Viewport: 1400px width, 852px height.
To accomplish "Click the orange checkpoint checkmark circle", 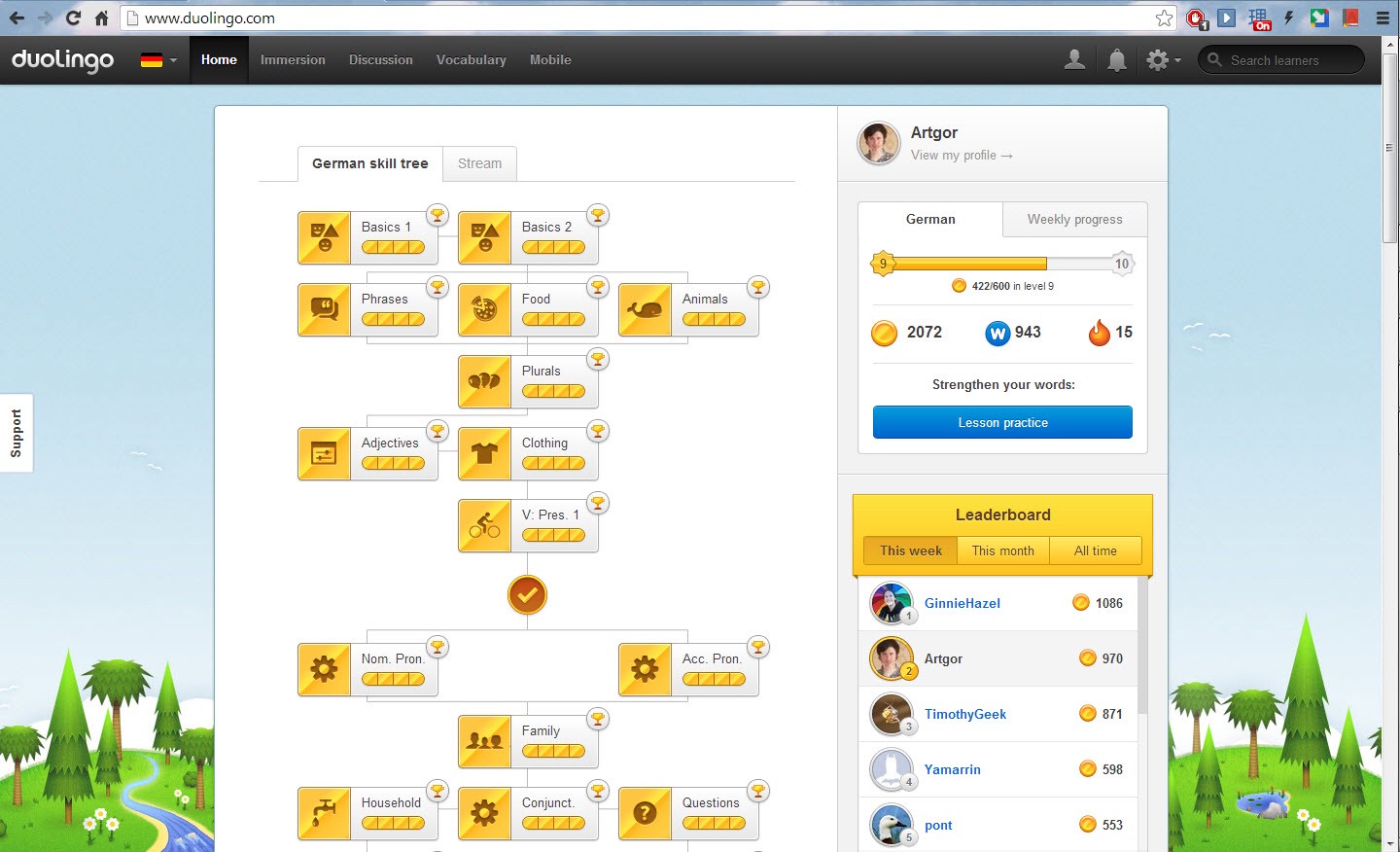I will 527,594.
